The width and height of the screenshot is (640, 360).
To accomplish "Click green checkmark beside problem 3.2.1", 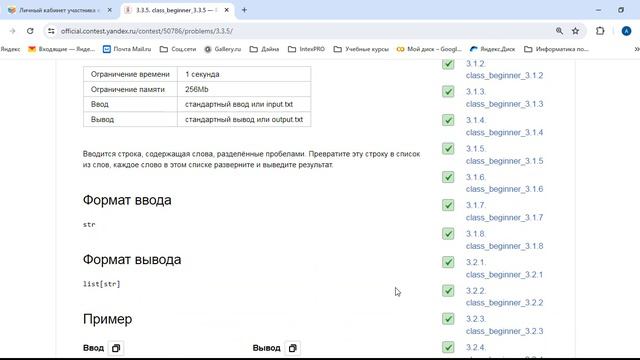I will pyautogui.click(x=448, y=262).
